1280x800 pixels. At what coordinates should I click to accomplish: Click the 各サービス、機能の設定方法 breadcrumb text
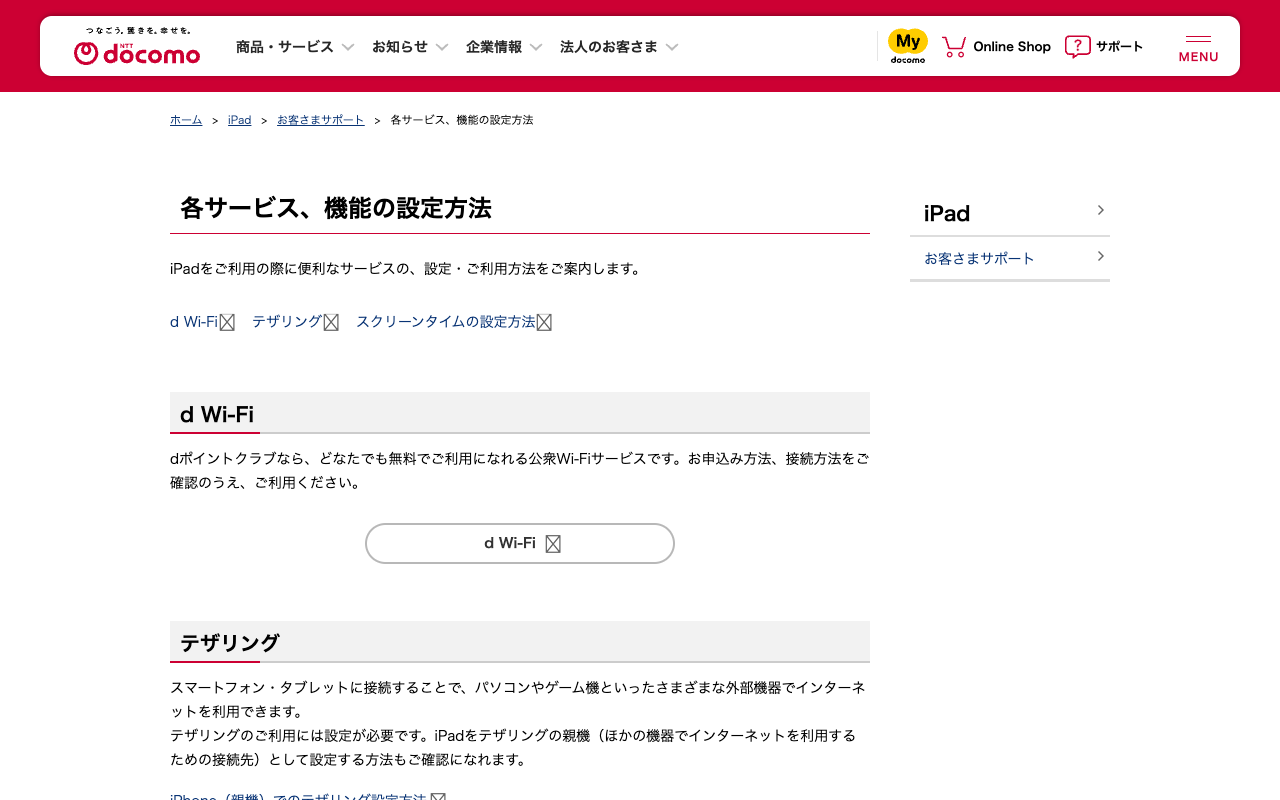(462, 120)
